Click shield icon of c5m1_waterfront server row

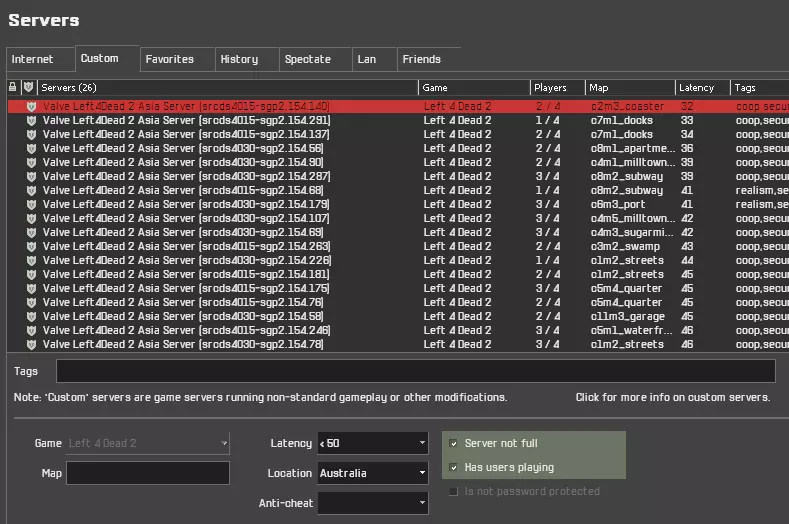32,330
